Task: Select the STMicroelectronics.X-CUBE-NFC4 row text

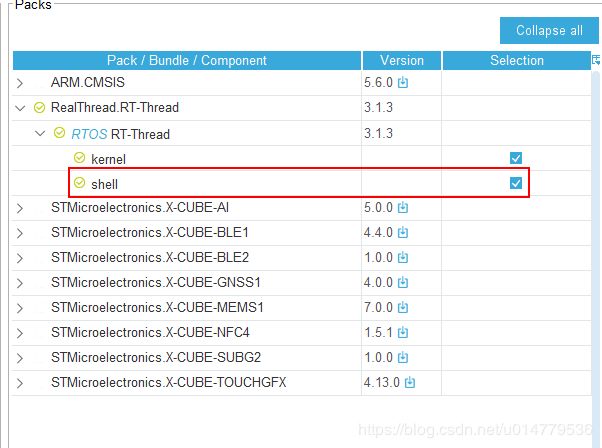Action: [x=150, y=332]
